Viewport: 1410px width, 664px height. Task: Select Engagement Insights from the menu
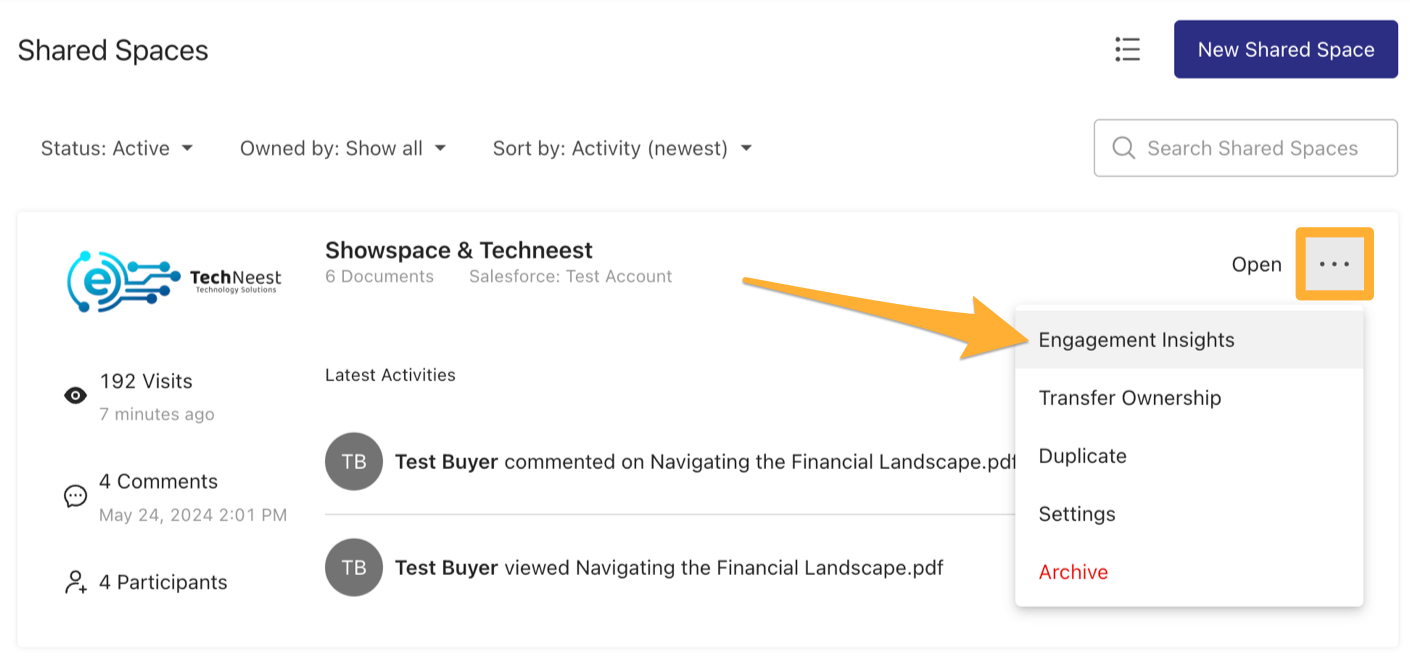1136,340
